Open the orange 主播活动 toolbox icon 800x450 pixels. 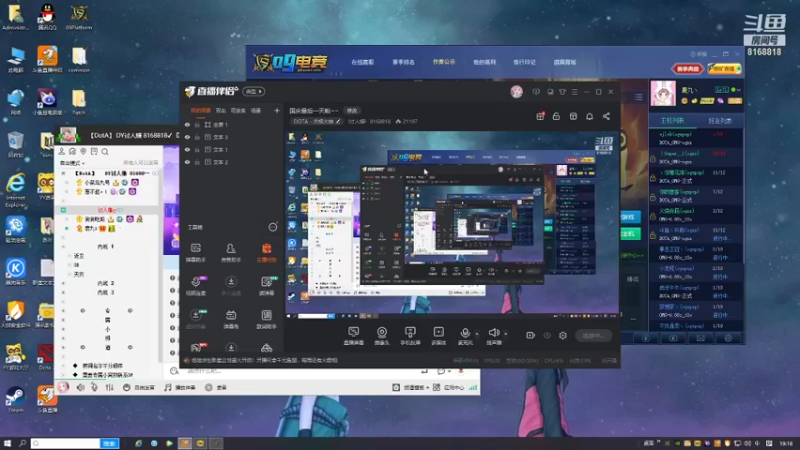[x=266, y=252]
